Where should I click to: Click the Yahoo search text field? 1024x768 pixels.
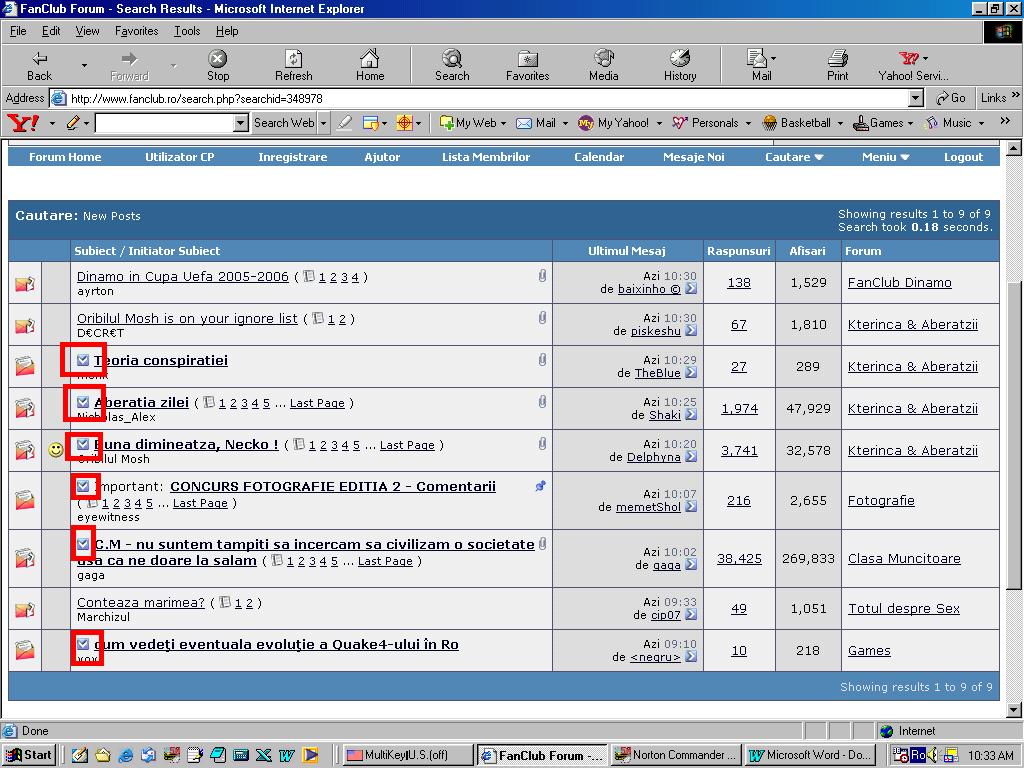[164, 123]
